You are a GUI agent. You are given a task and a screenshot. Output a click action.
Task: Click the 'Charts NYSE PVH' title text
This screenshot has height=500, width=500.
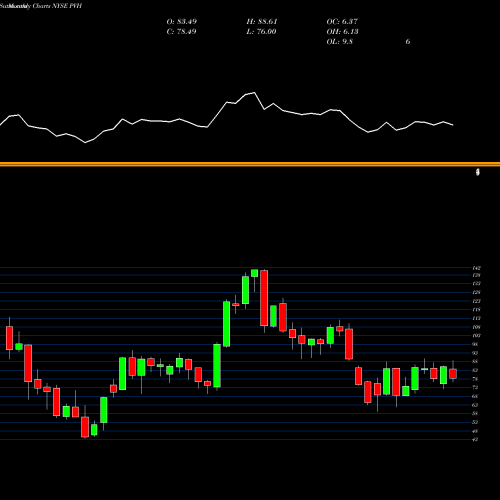[57, 6]
